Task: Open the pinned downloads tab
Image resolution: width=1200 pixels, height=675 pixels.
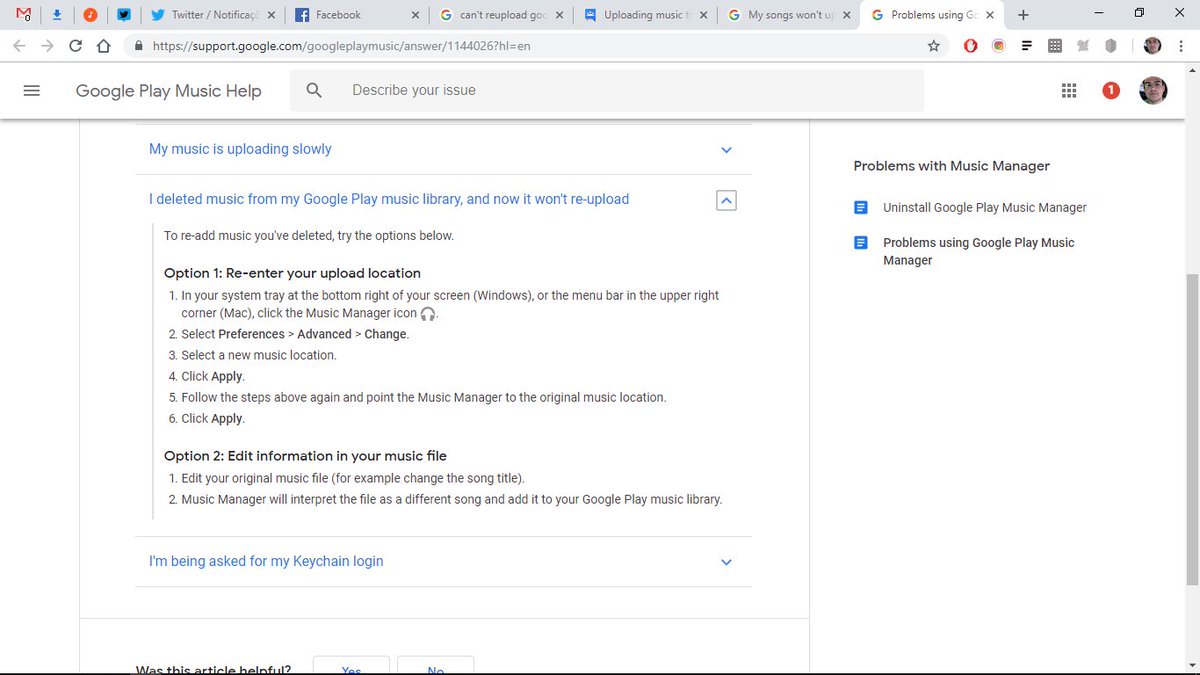Action: click(x=57, y=15)
